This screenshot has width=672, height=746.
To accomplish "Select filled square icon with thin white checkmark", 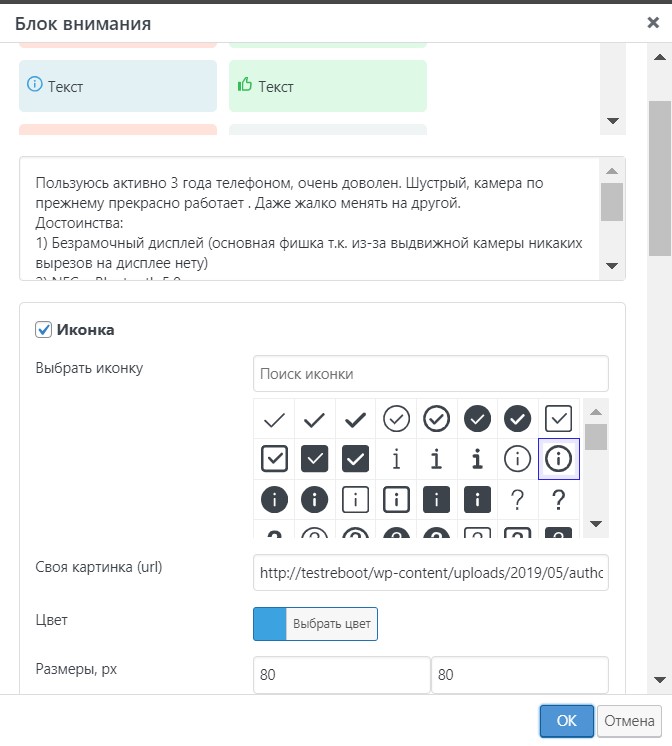I will click(315, 459).
